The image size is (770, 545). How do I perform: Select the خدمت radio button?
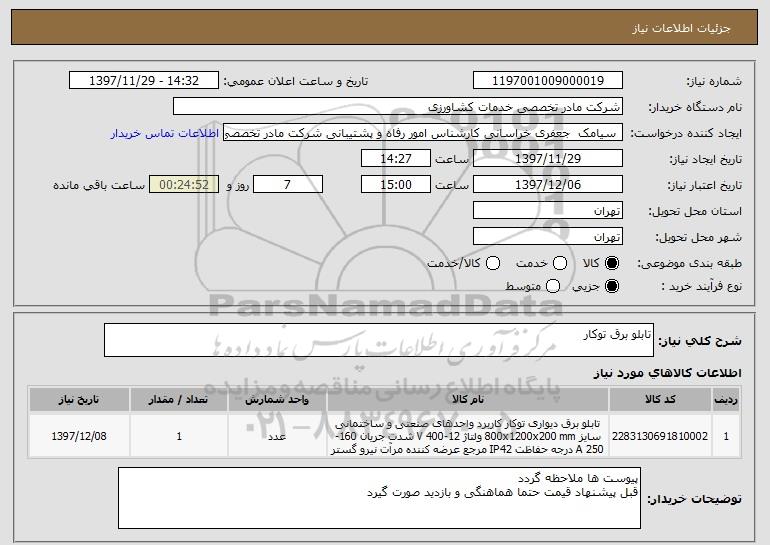(x=560, y=264)
